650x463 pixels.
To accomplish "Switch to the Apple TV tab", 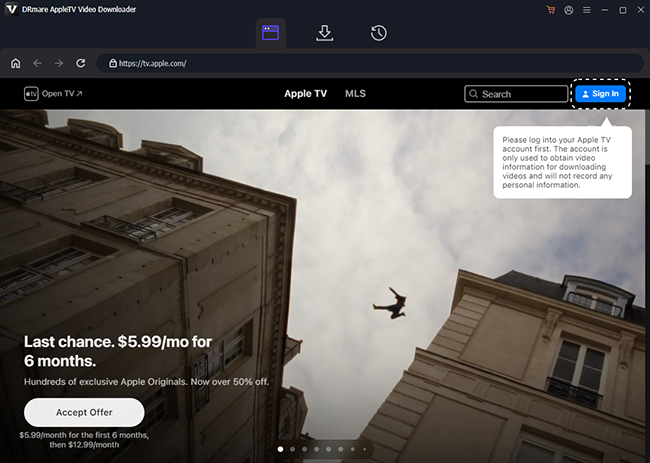I will coord(306,94).
